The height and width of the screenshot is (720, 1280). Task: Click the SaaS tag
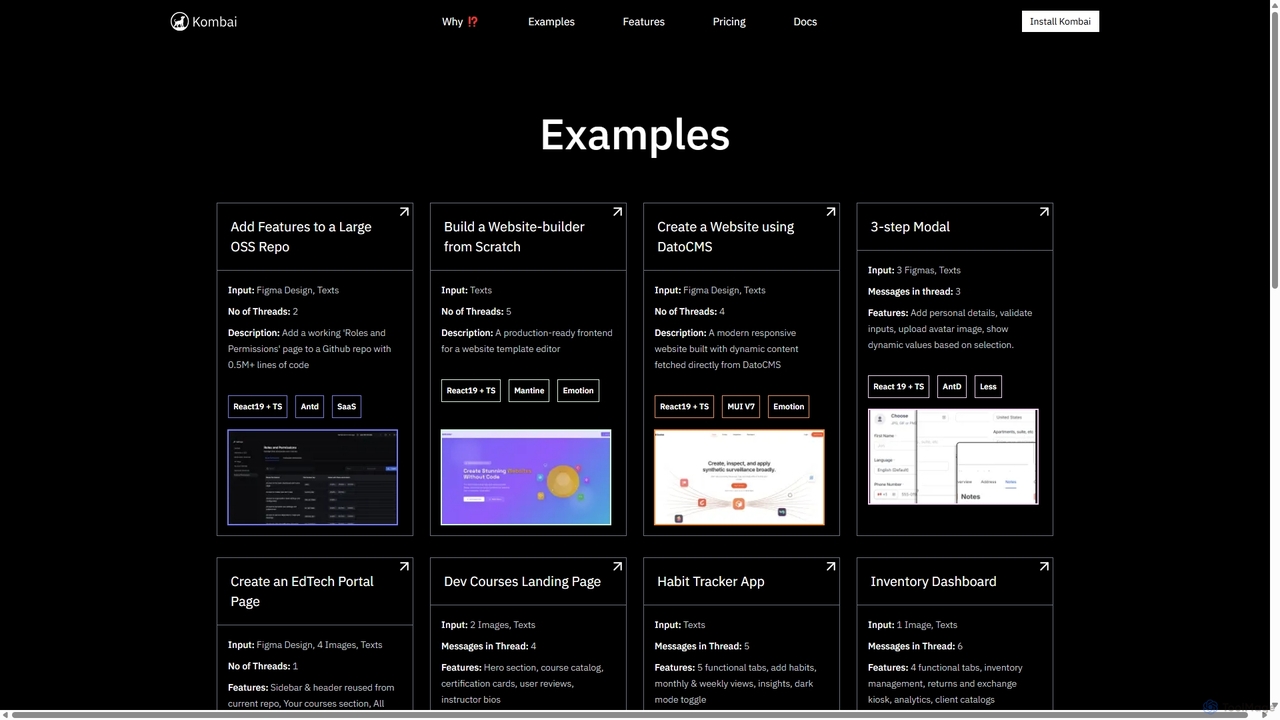tap(346, 406)
